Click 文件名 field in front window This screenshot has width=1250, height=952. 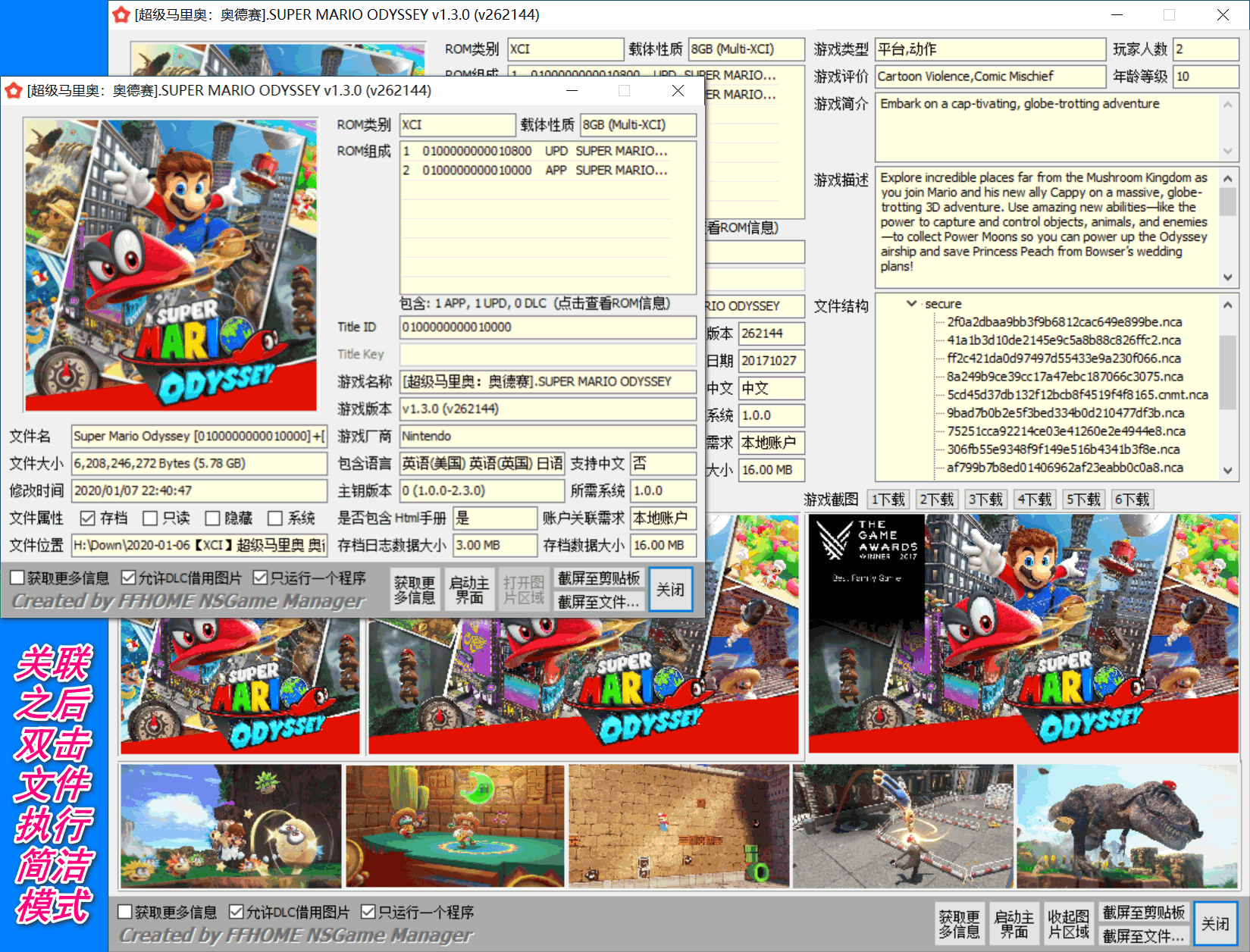click(199, 437)
